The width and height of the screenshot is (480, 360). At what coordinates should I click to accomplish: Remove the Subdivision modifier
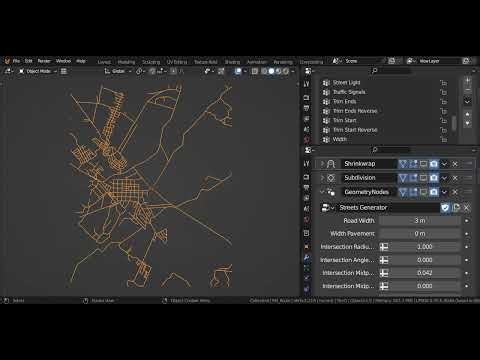[x=455, y=178]
